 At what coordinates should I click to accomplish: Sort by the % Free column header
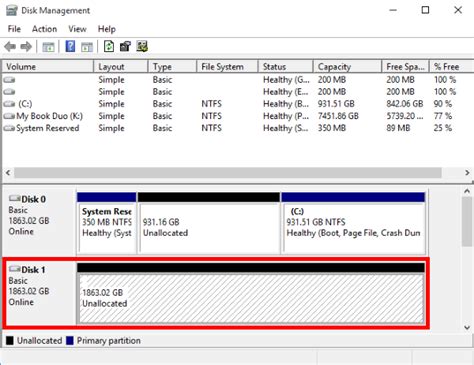(x=452, y=67)
